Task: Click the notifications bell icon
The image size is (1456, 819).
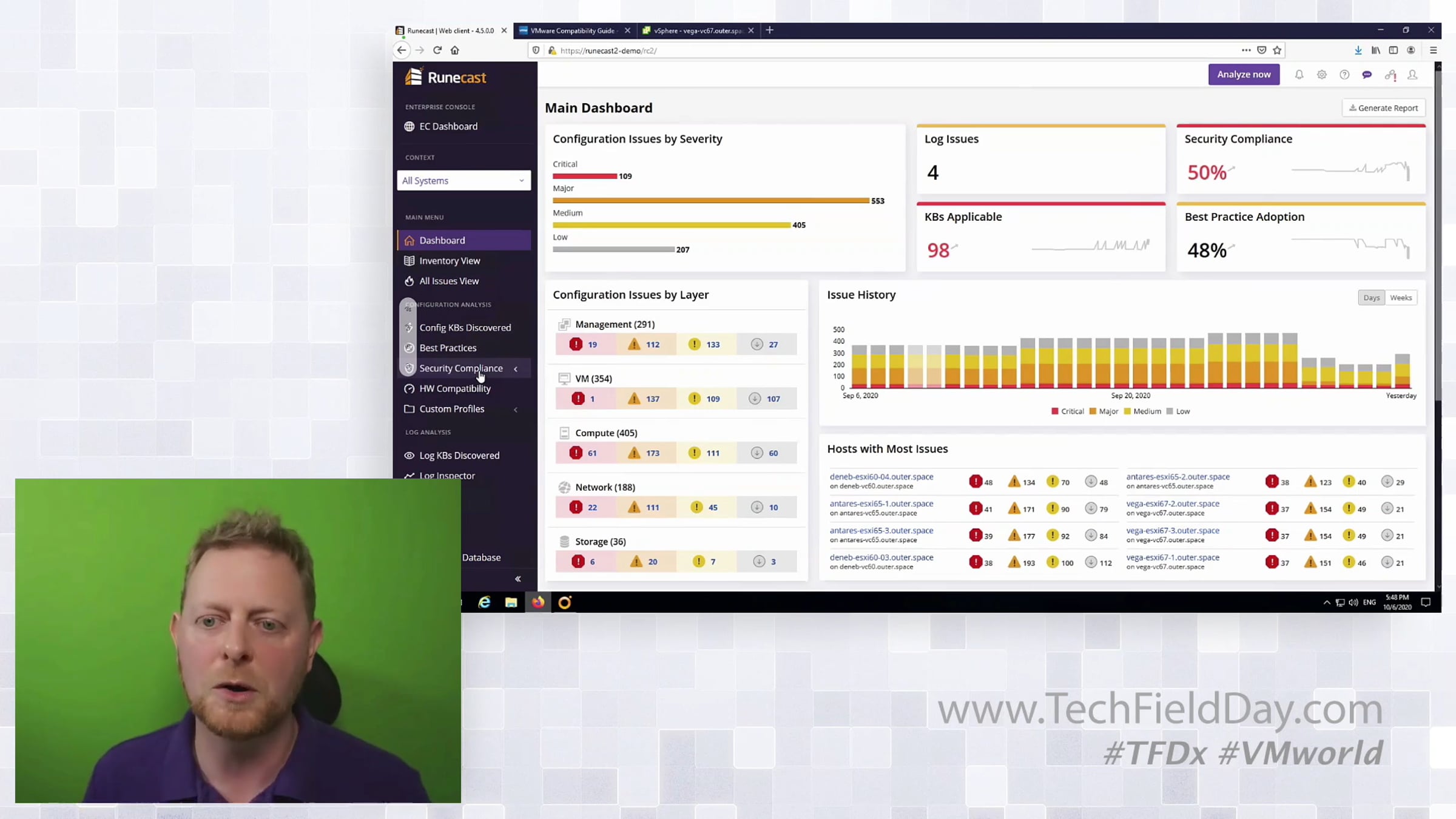Action: click(x=1299, y=75)
